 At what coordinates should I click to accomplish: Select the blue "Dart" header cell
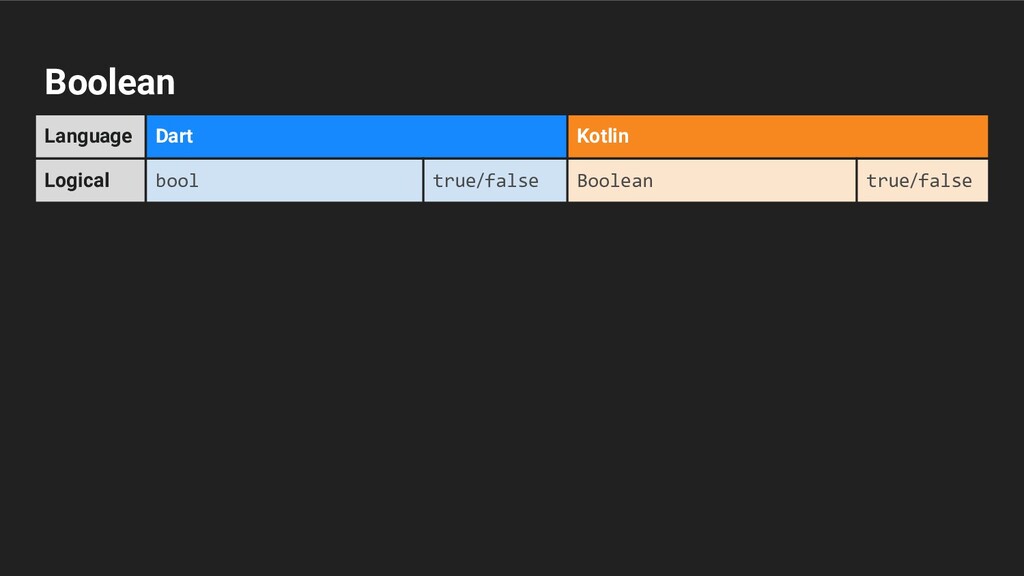tap(356, 136)
